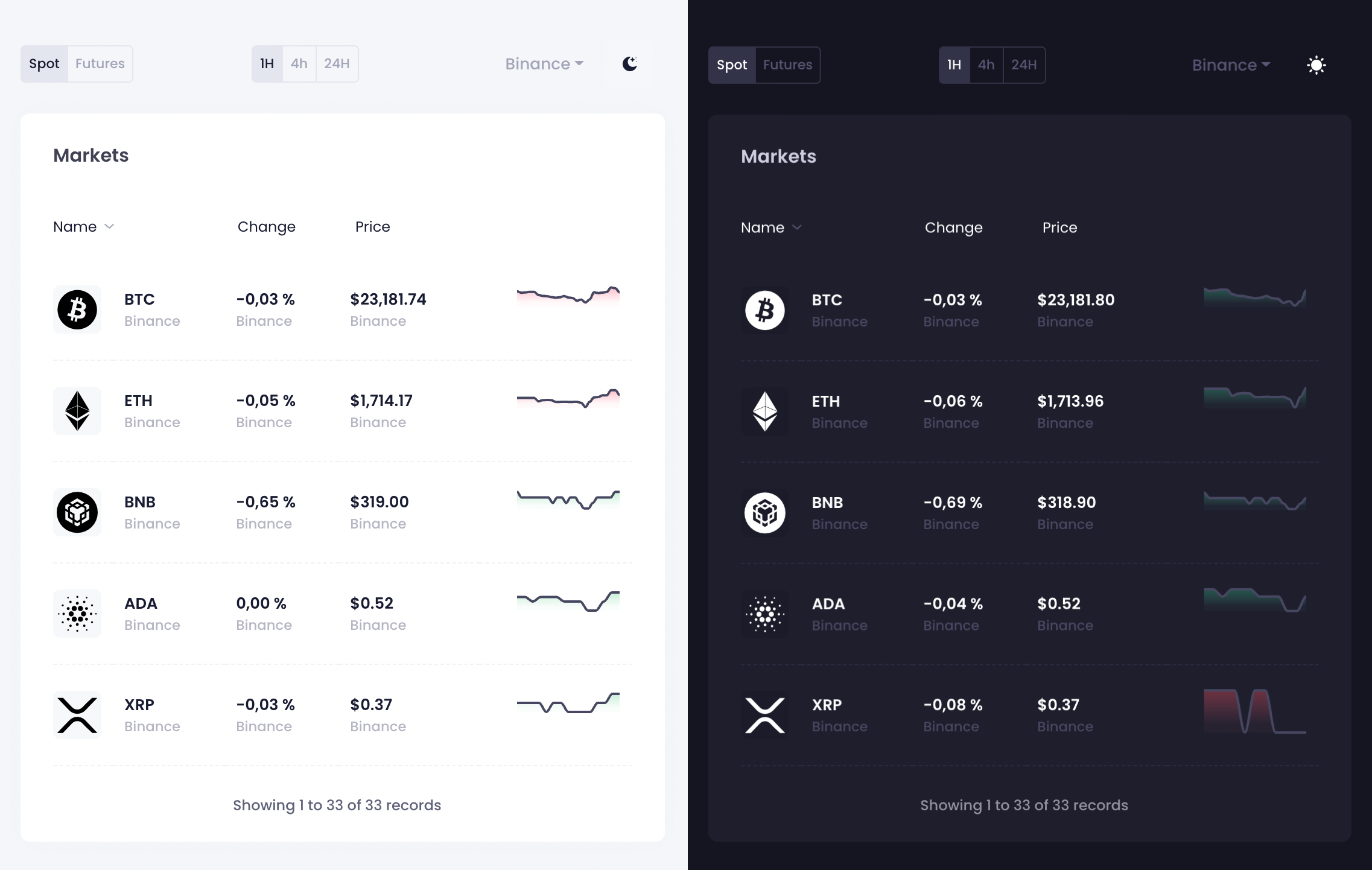Image resolution: width=1372 pixels, height=870 pixels.
Task: Click the BTC coin icon in dark panel
Action: click(765, 310)
